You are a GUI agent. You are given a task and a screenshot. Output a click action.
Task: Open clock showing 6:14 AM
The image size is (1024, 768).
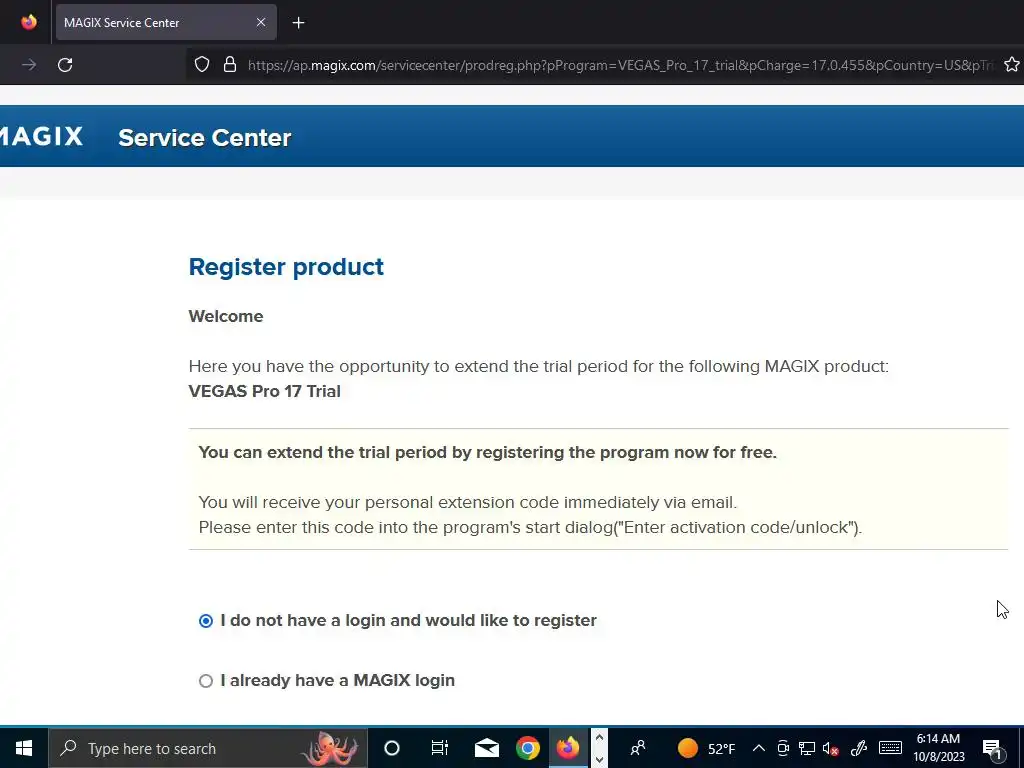pos(938,748)
